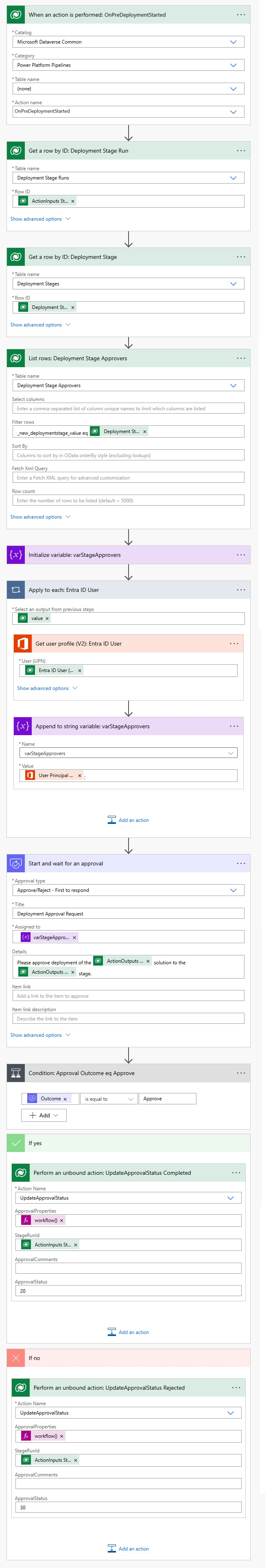Image resolution: width=275 pixels, height=1568 pixels.
Task: Click the approvals icon on Start and wait for an approval
Action: 16,863
